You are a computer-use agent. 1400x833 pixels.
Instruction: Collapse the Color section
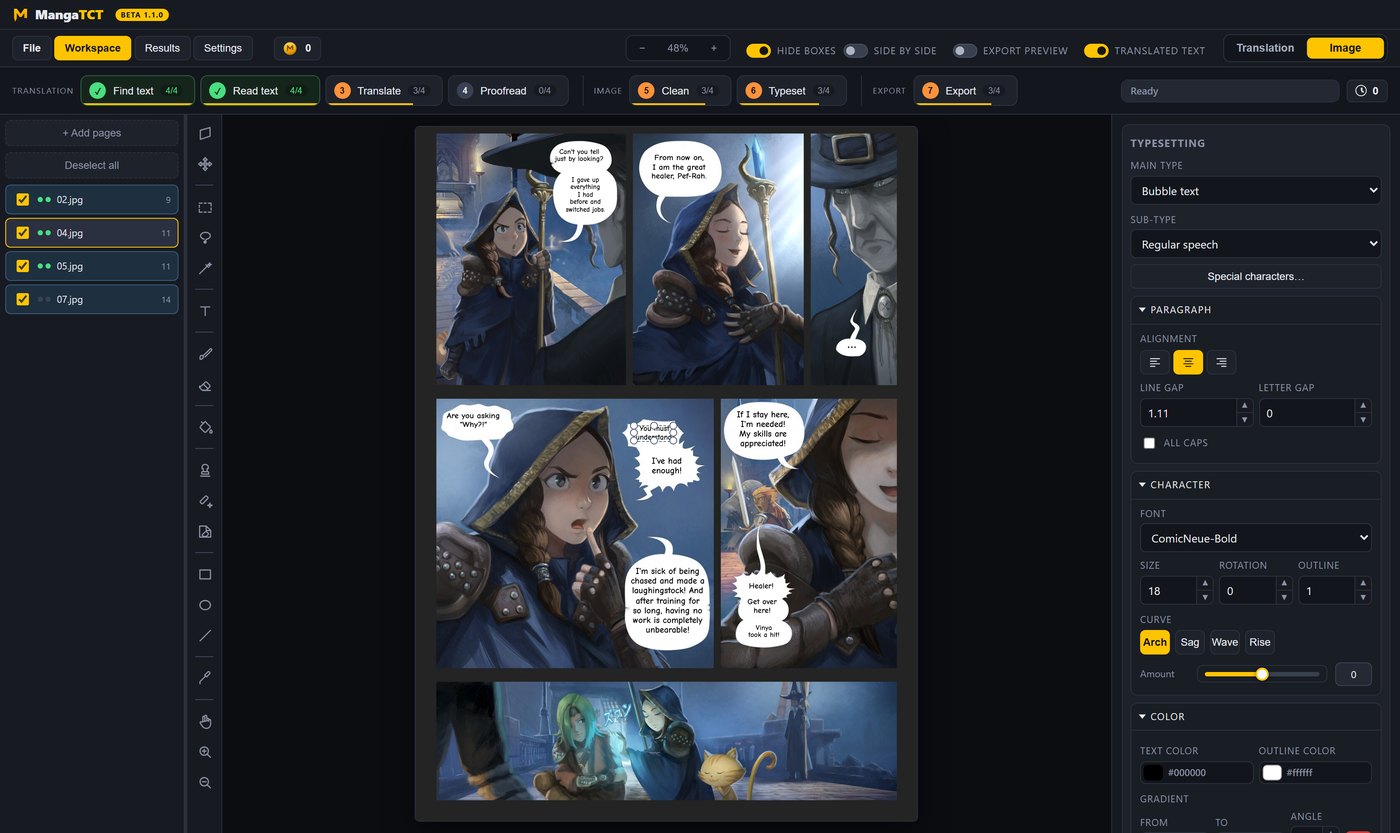pos(1255,717)
